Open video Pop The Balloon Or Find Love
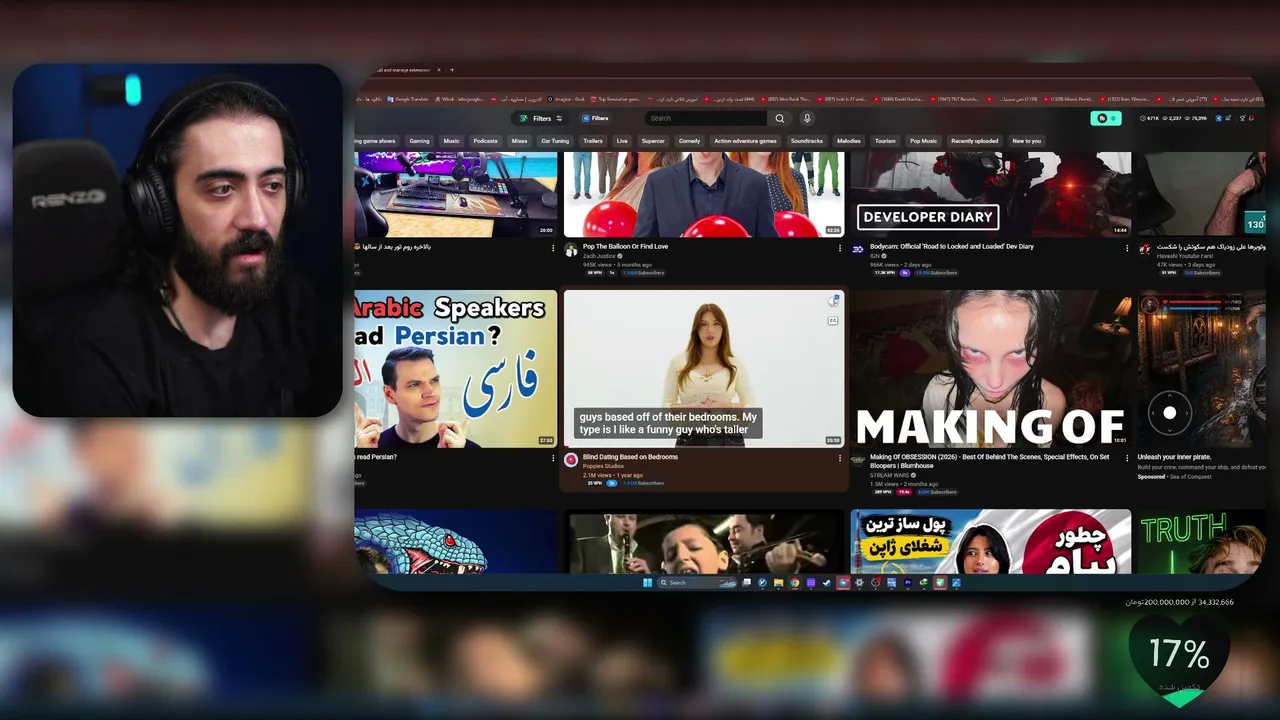The image size is (1280, 720). coord(625,246)
